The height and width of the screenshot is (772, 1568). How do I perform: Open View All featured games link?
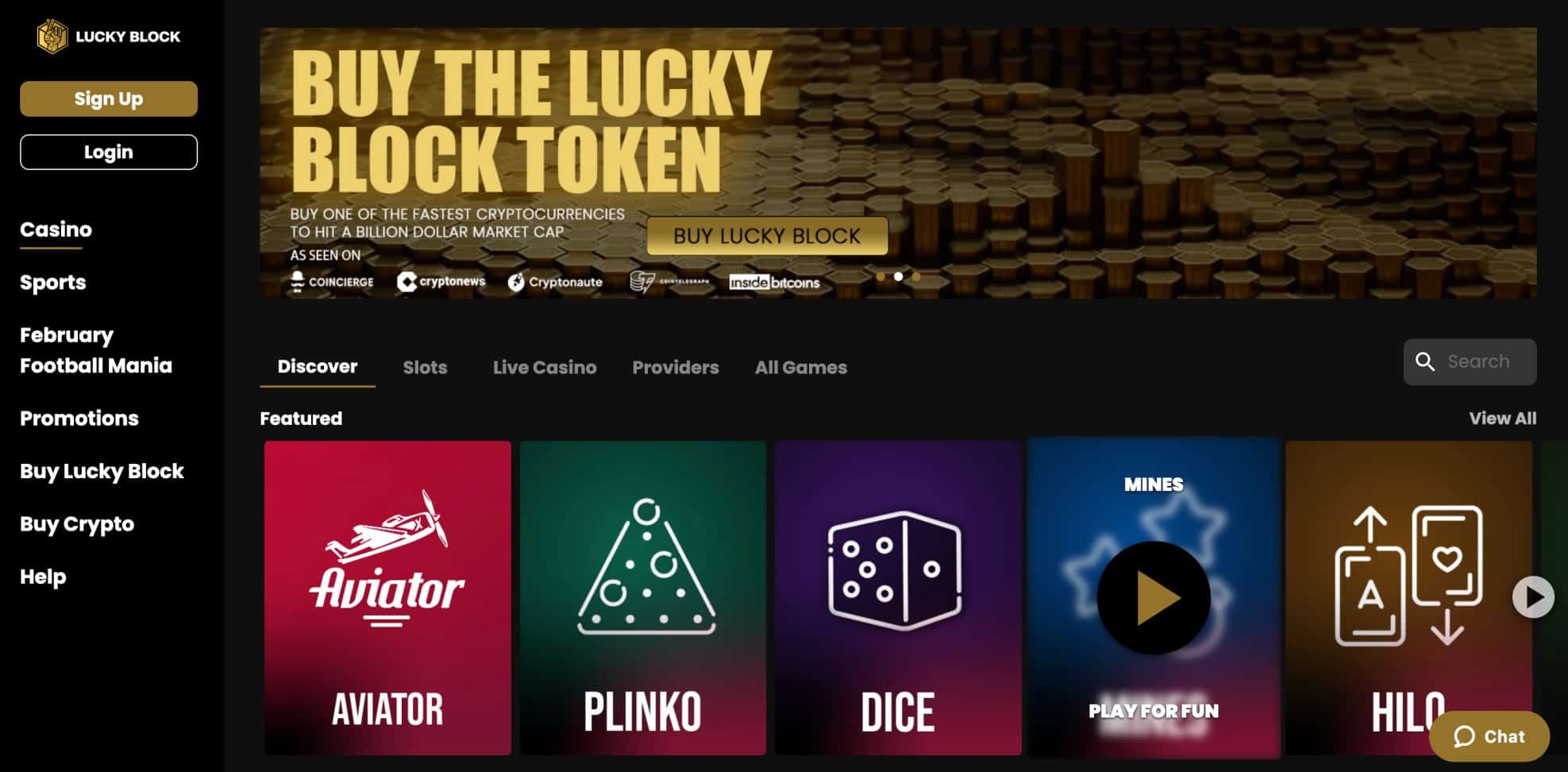point(1502,419)
